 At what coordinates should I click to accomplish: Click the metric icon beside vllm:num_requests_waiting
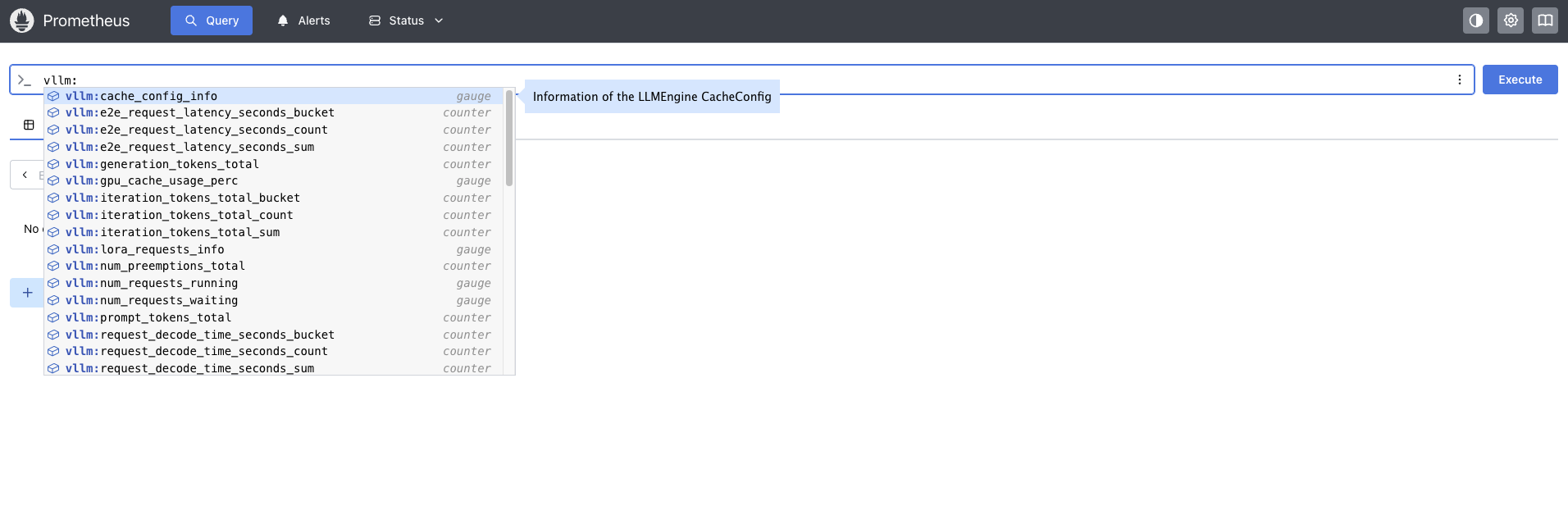(x=53, y=300)
